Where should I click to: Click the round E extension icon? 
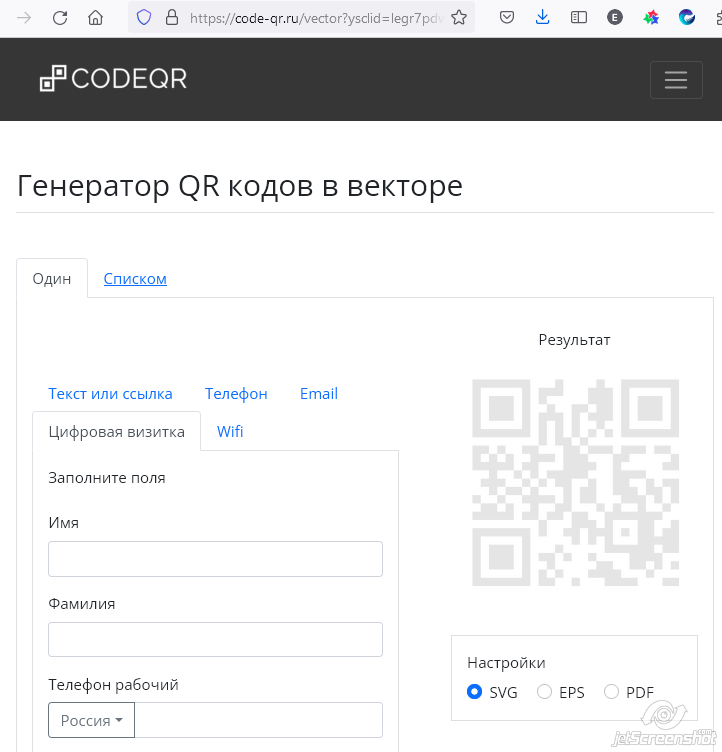tap(615, 18)
